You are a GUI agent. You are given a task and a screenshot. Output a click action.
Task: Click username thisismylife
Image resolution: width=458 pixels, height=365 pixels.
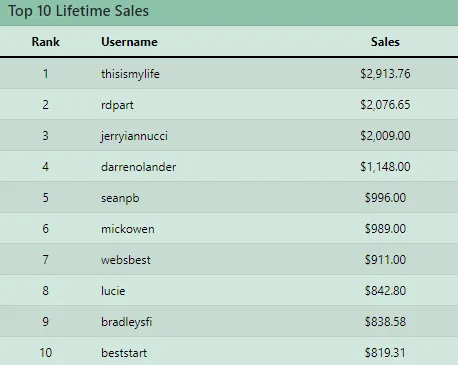click(x=130, y=74)
